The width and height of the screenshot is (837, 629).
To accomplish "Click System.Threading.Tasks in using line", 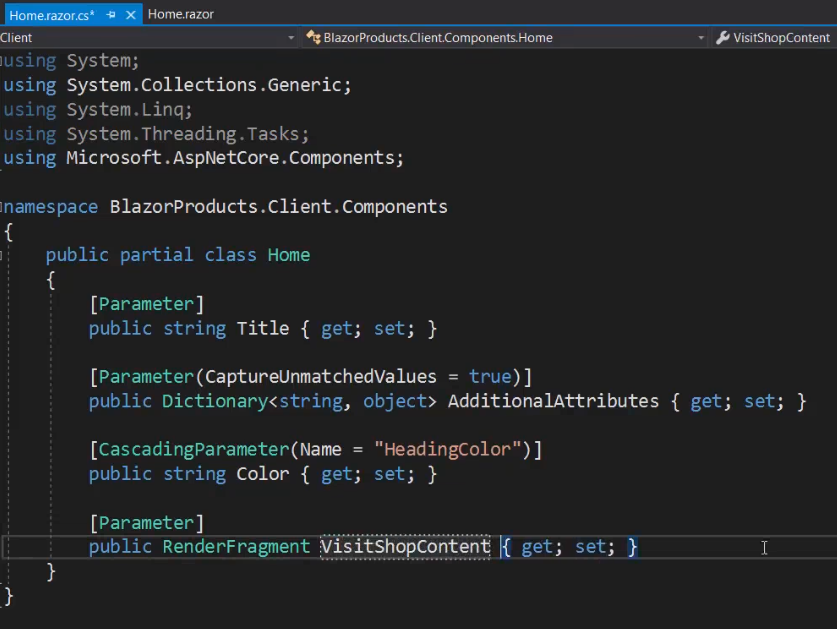I will 183,134.
